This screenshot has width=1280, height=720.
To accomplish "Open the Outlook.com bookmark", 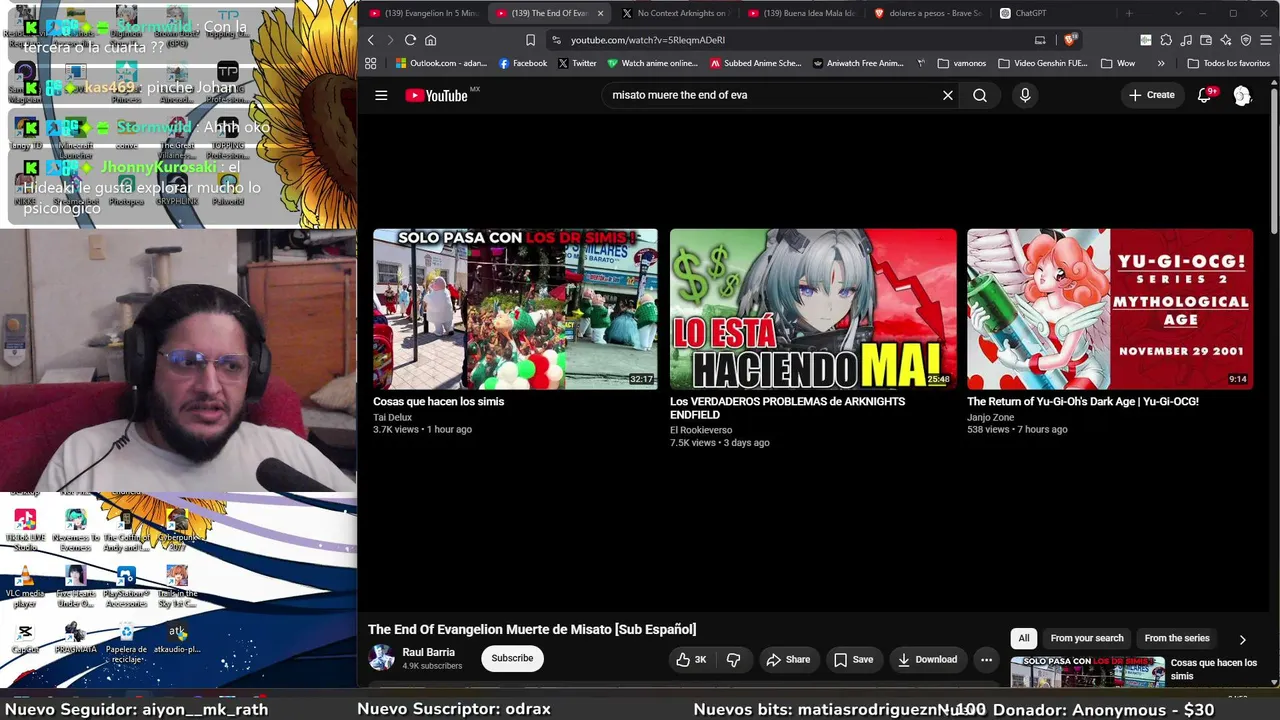I will [x=441, y=63].
